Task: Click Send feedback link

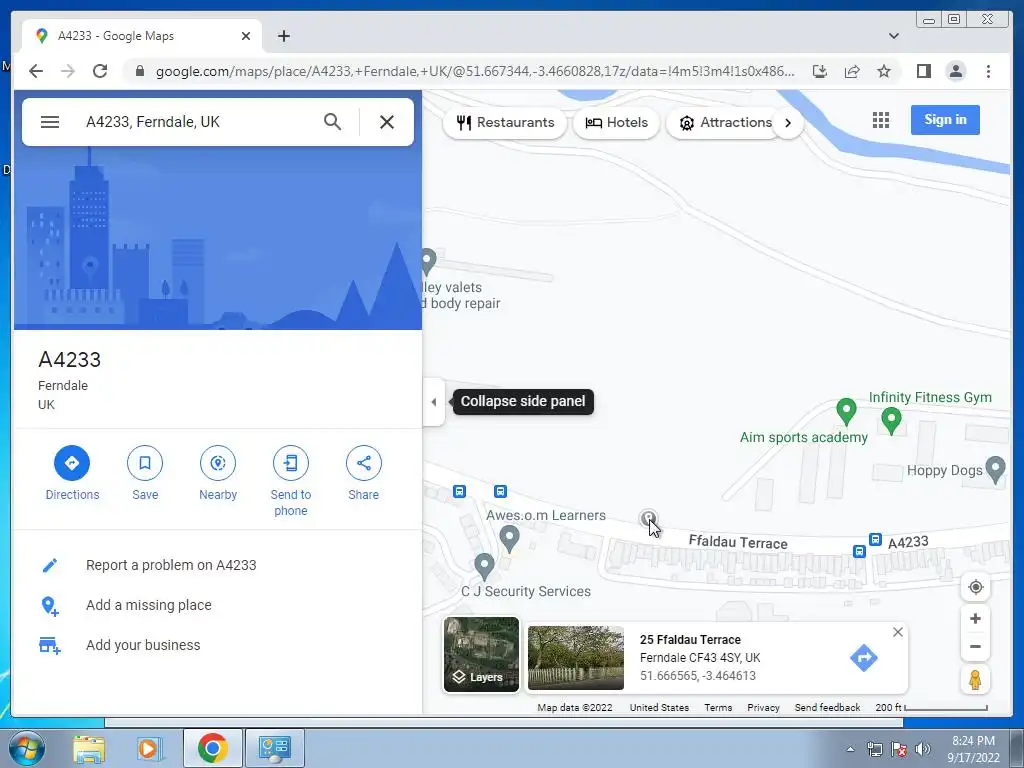Action: [827, 708]
